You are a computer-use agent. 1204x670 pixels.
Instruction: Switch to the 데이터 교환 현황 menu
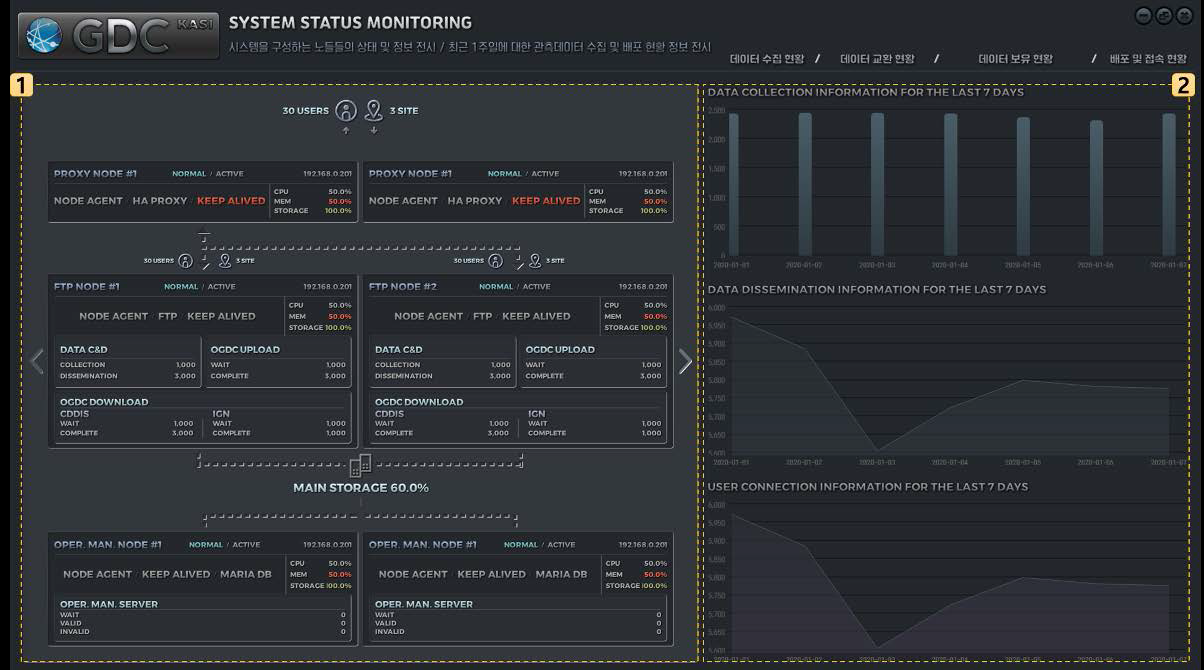tap(877, 59)
